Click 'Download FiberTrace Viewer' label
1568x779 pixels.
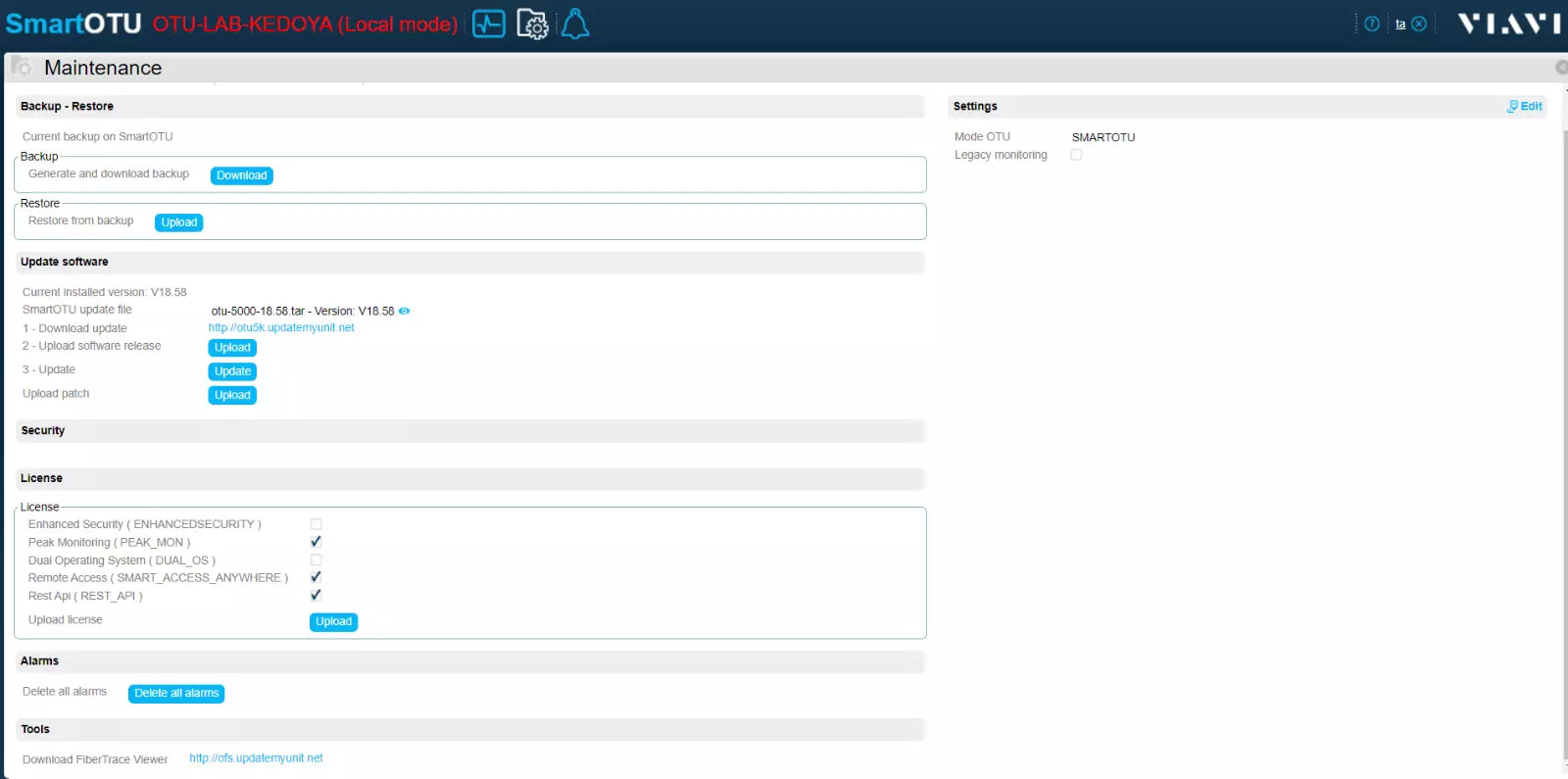[95, 759]
